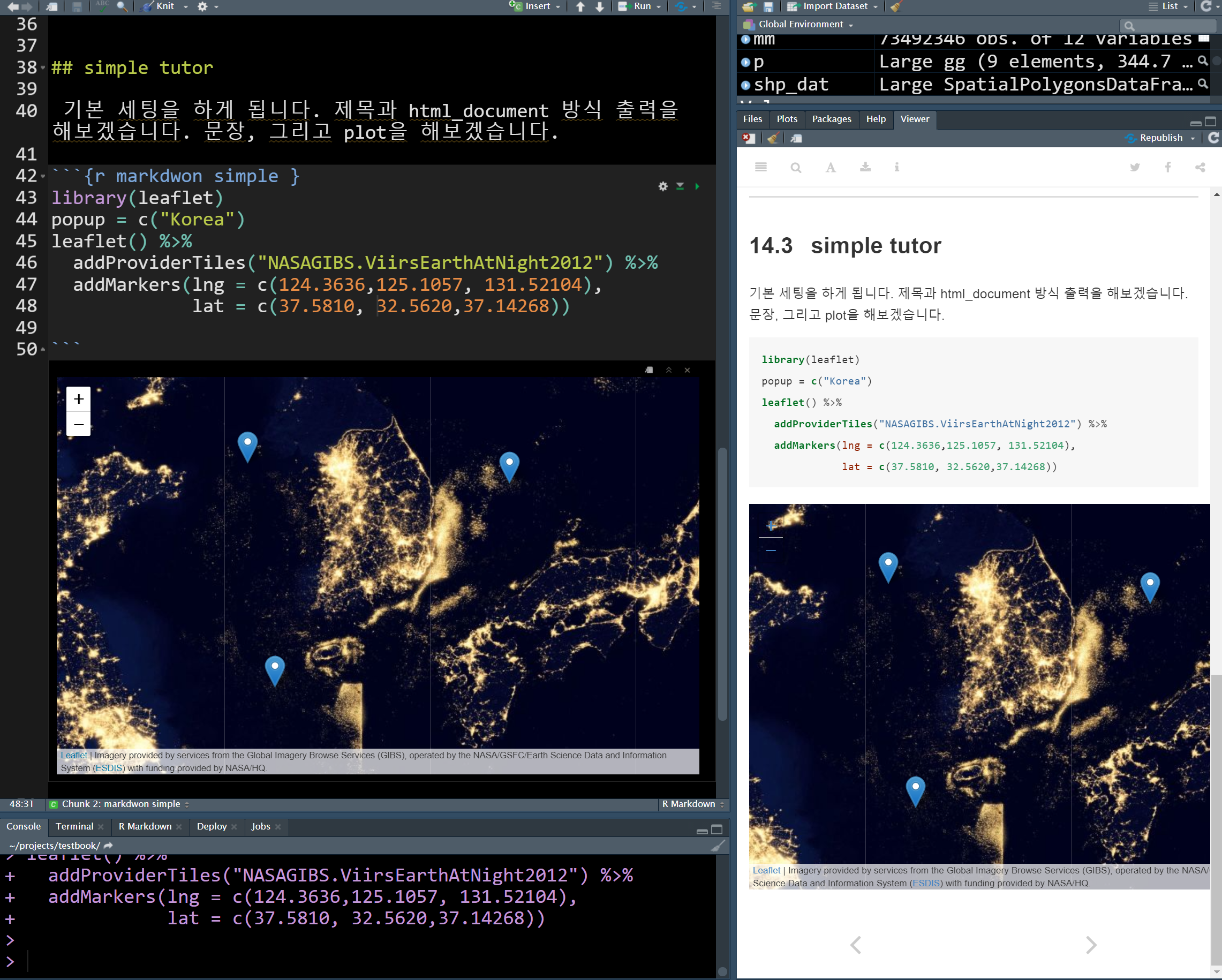Run all chunks above this chunk
The height and width of the screenshot is (980, 1222).
[680, 186]
